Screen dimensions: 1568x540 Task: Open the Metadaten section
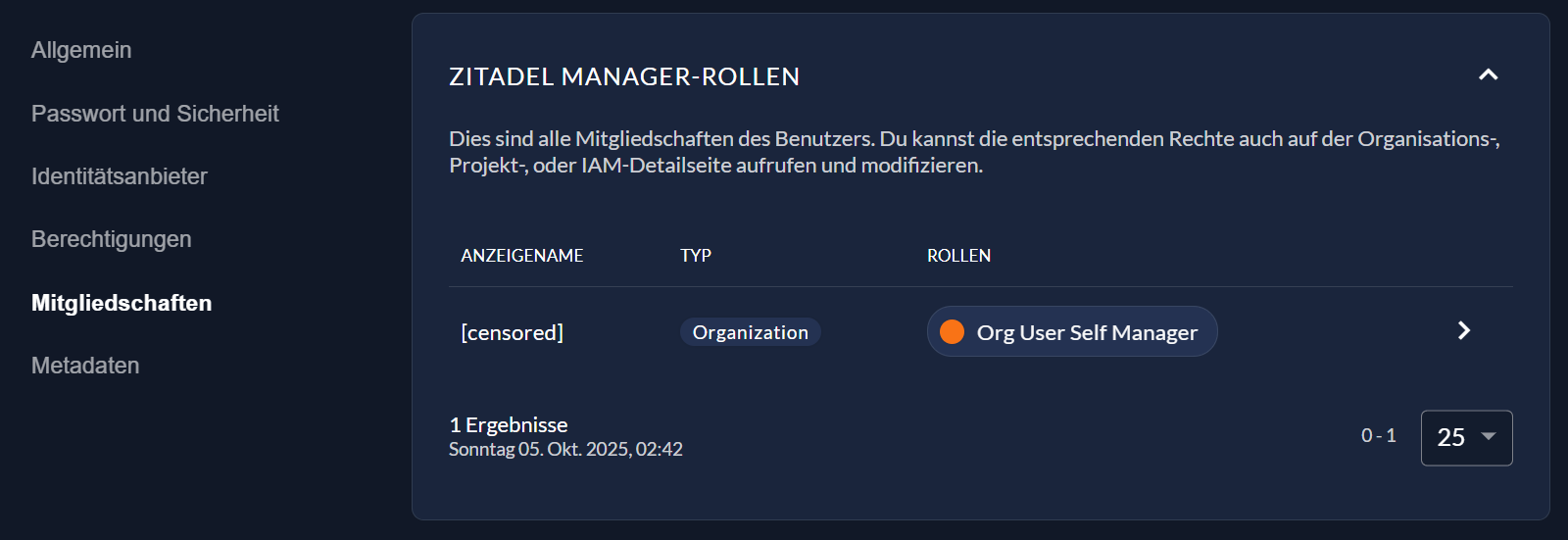tap(85, 366)
